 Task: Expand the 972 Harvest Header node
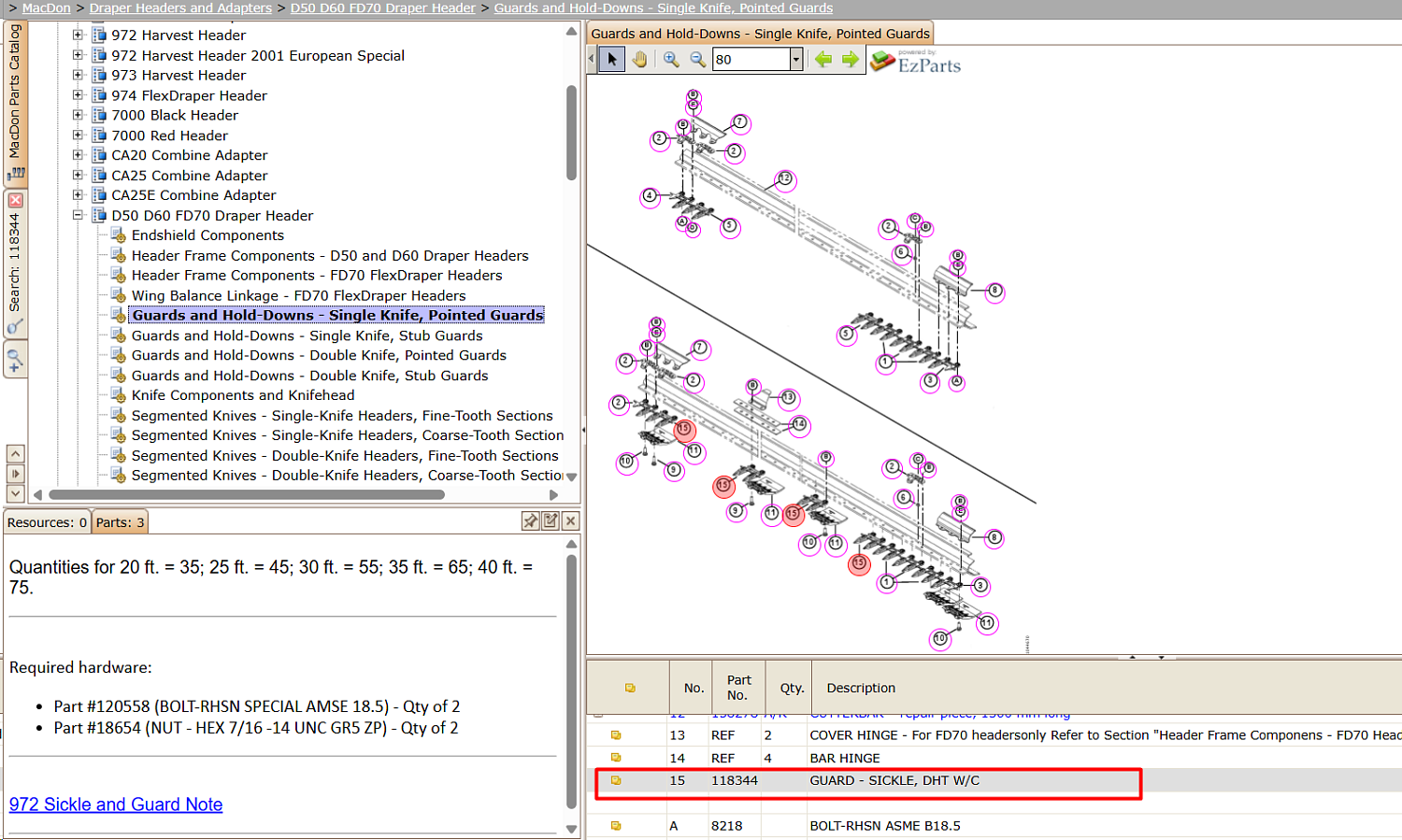(79, 36)
